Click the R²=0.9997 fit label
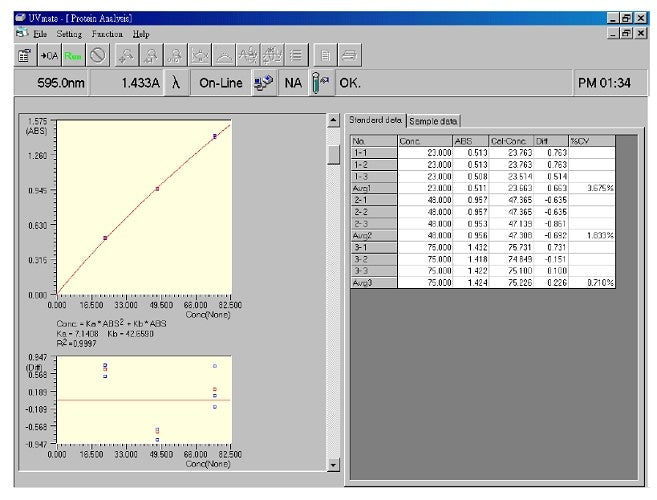The width and height of the screenshot is (657, 500). (76, 343)
